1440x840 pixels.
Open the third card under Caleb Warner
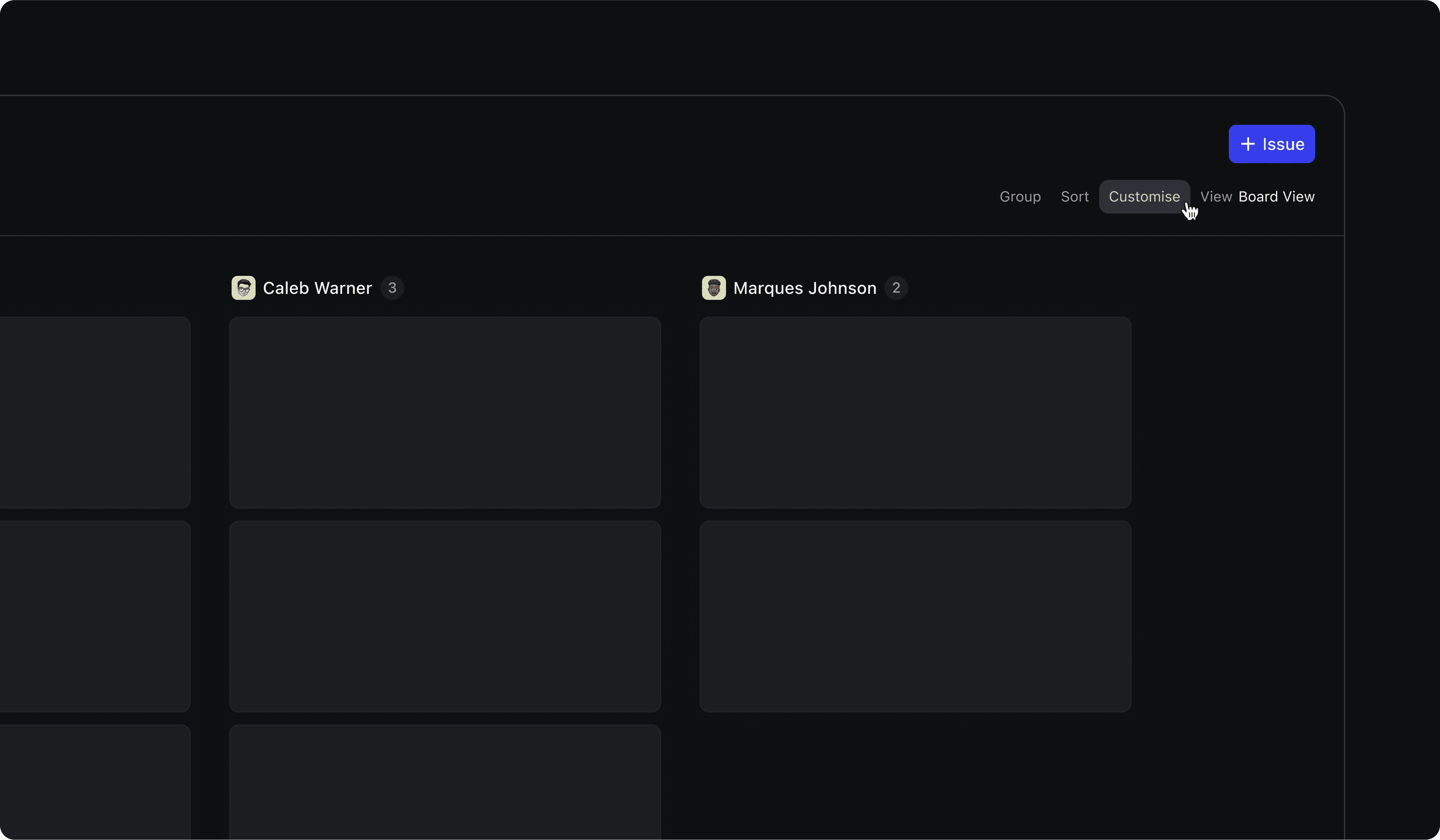[x=444, y=782]
